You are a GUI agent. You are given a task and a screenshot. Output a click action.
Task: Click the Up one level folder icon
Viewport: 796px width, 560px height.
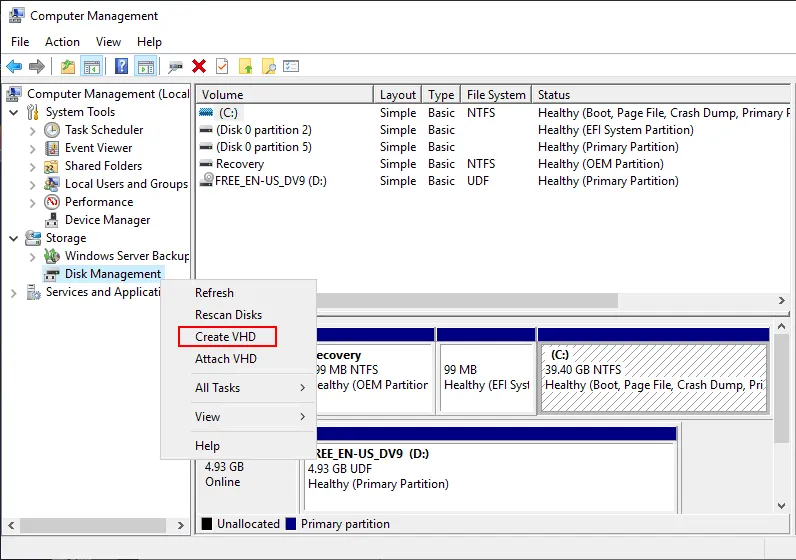(68, 67)
